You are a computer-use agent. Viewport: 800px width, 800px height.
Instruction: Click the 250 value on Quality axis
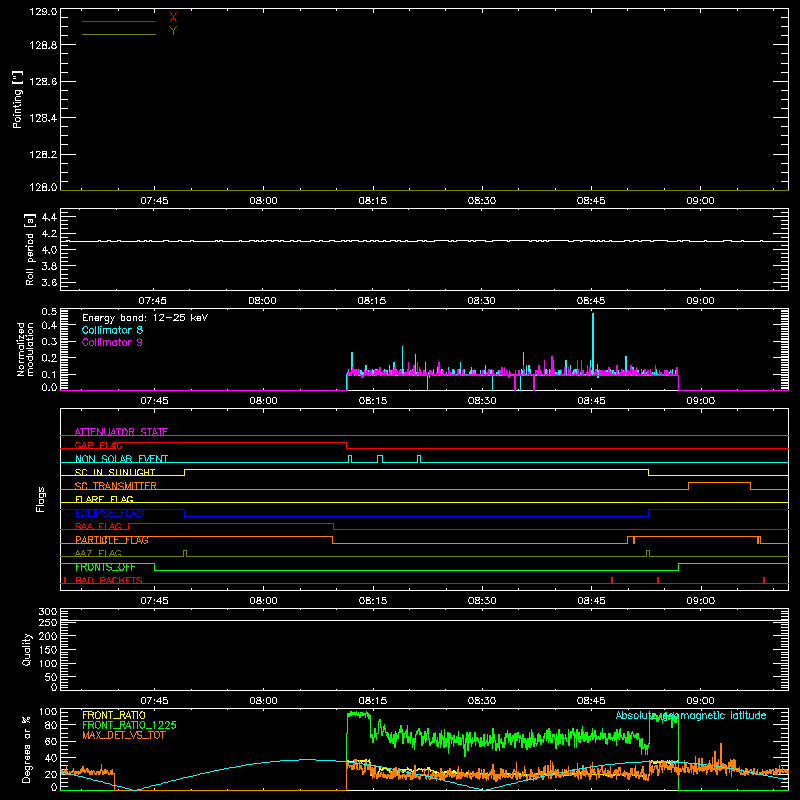tap(48, 622)
